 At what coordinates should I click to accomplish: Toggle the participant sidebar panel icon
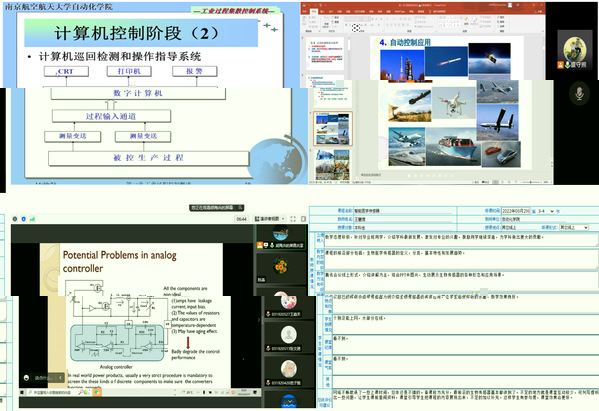pos(303,219)
